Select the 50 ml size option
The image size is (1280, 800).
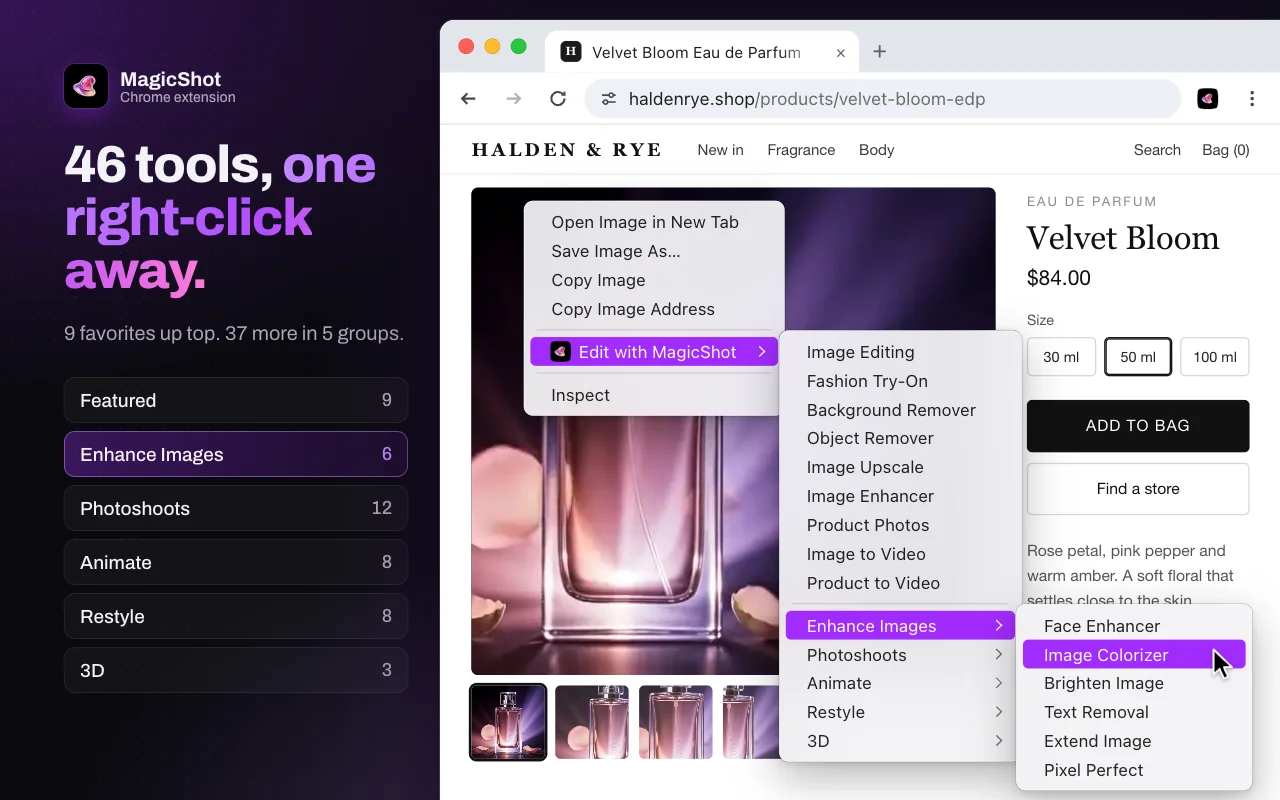coord(1138,357)
